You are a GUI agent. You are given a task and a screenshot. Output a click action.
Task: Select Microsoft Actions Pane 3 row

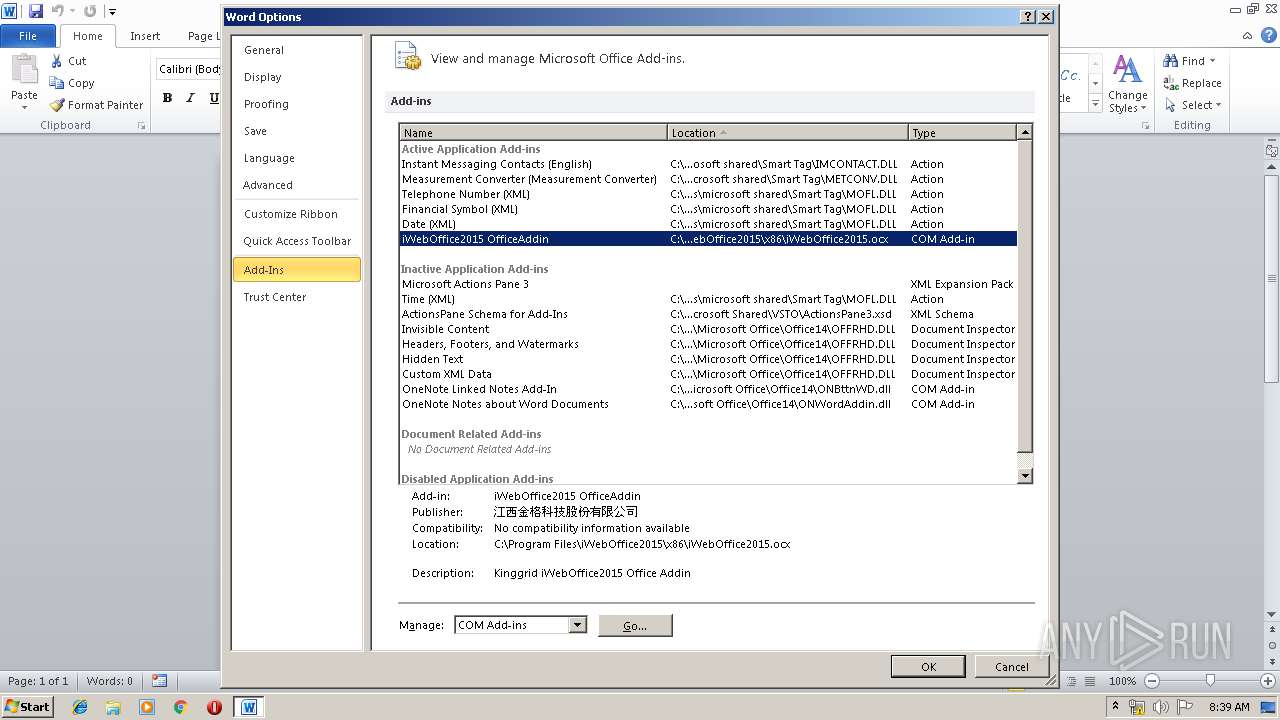[708, 284]
